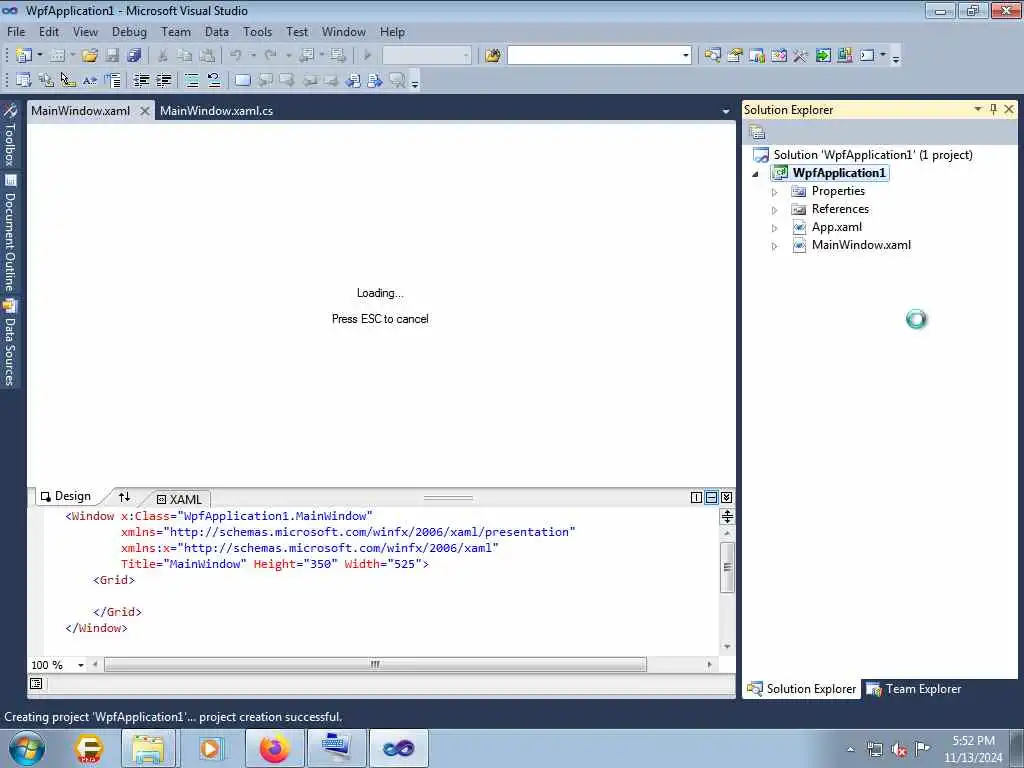
Task: Open the Extension Manager toolbar icon
Action: pos(844,56)
